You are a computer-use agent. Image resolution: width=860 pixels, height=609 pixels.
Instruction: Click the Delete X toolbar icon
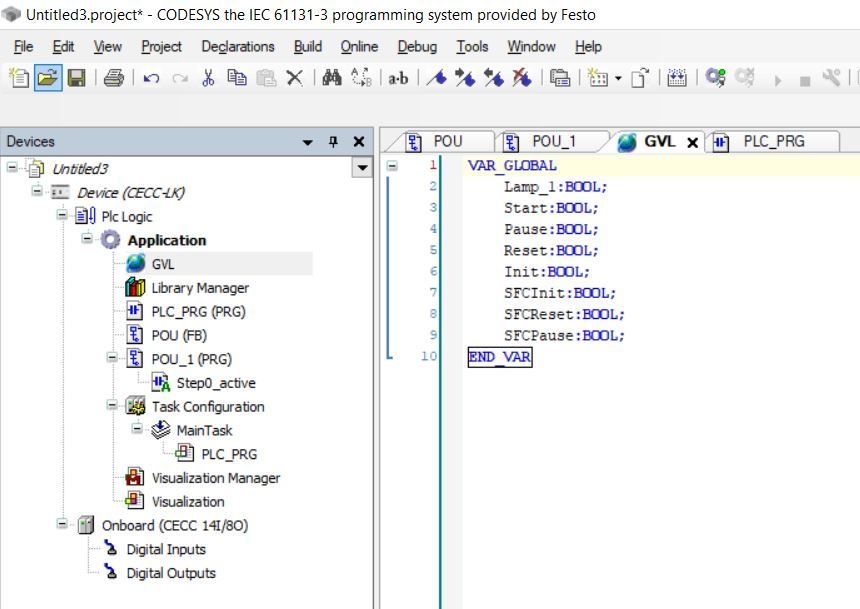pyautogui.click(x=295, y=78)
